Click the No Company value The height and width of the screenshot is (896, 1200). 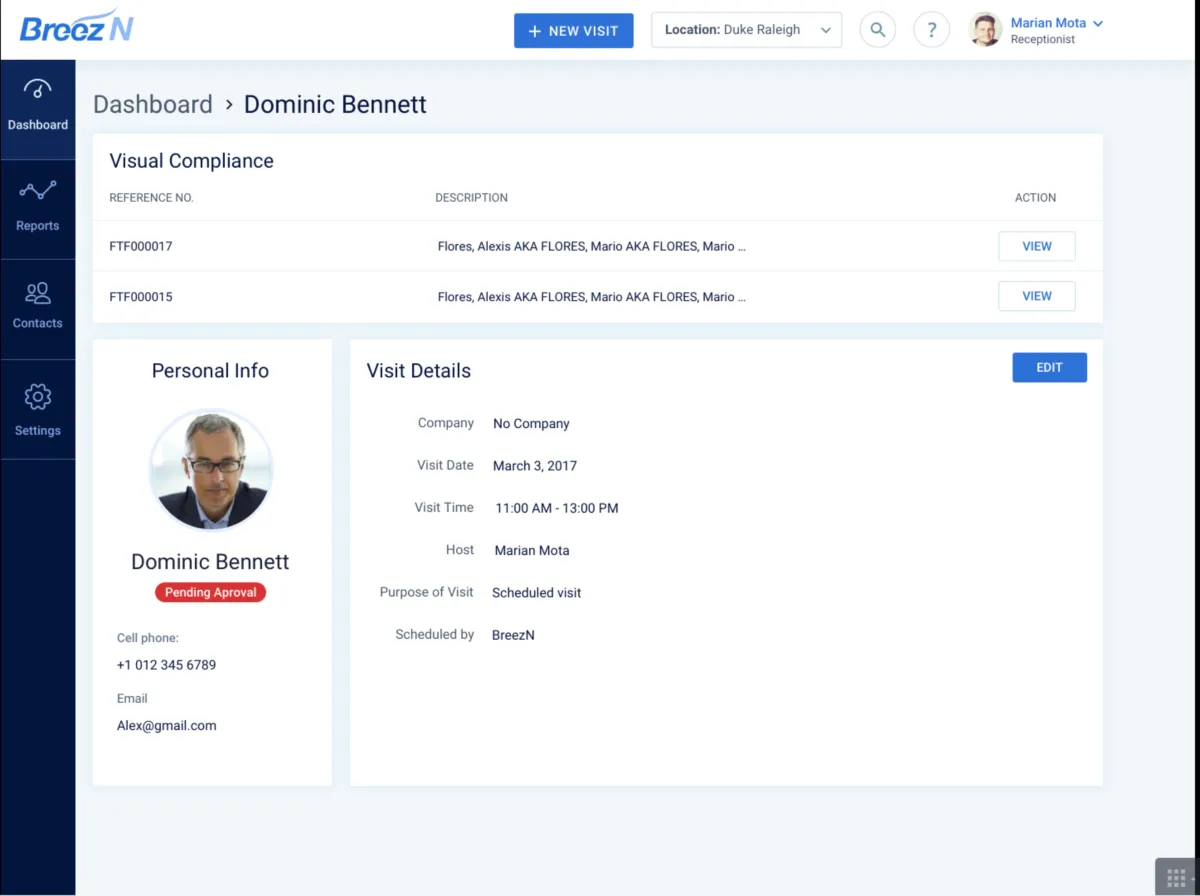coord(531,424)
